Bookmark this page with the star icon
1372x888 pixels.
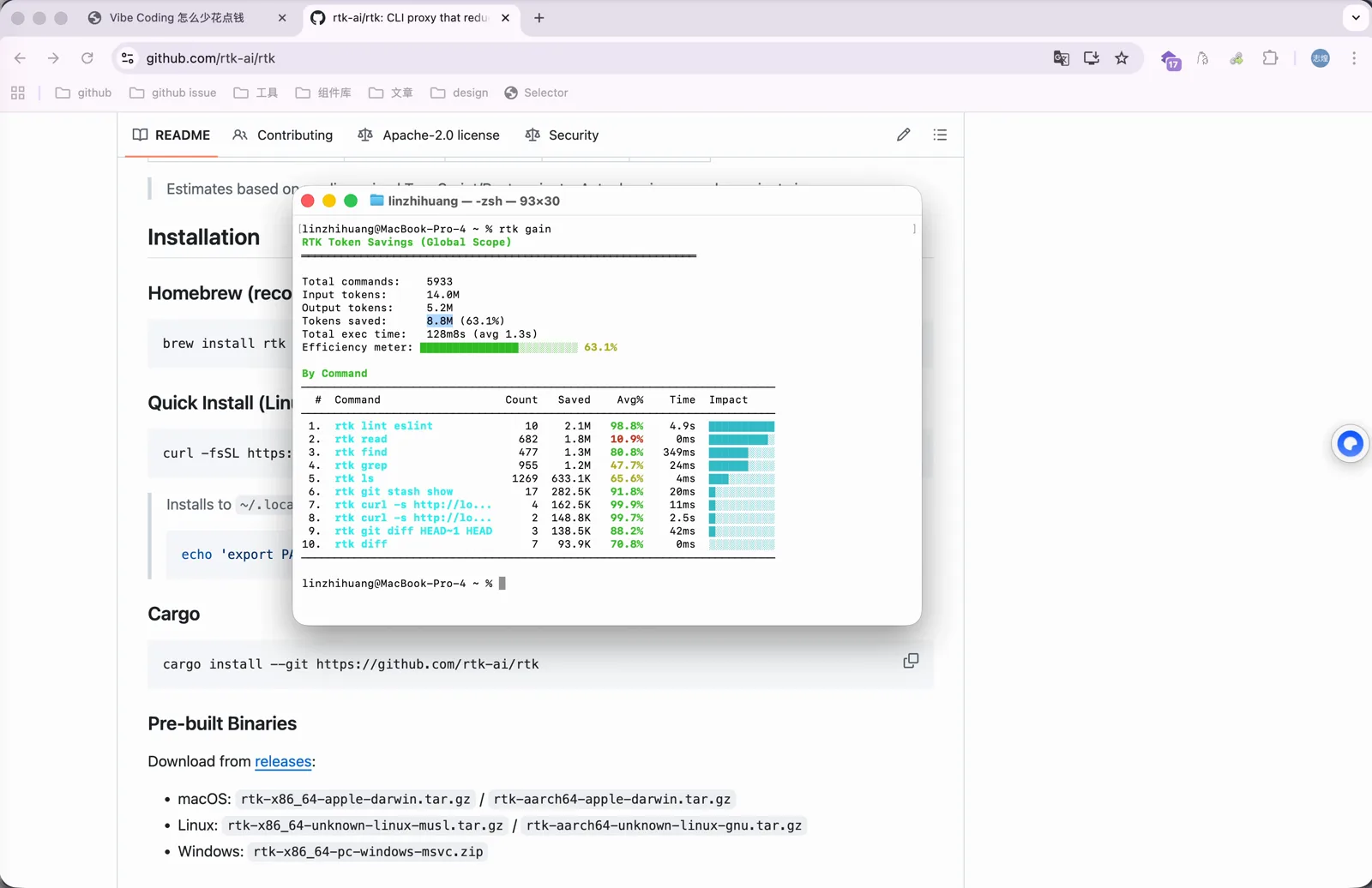(x=1122, y=58)
